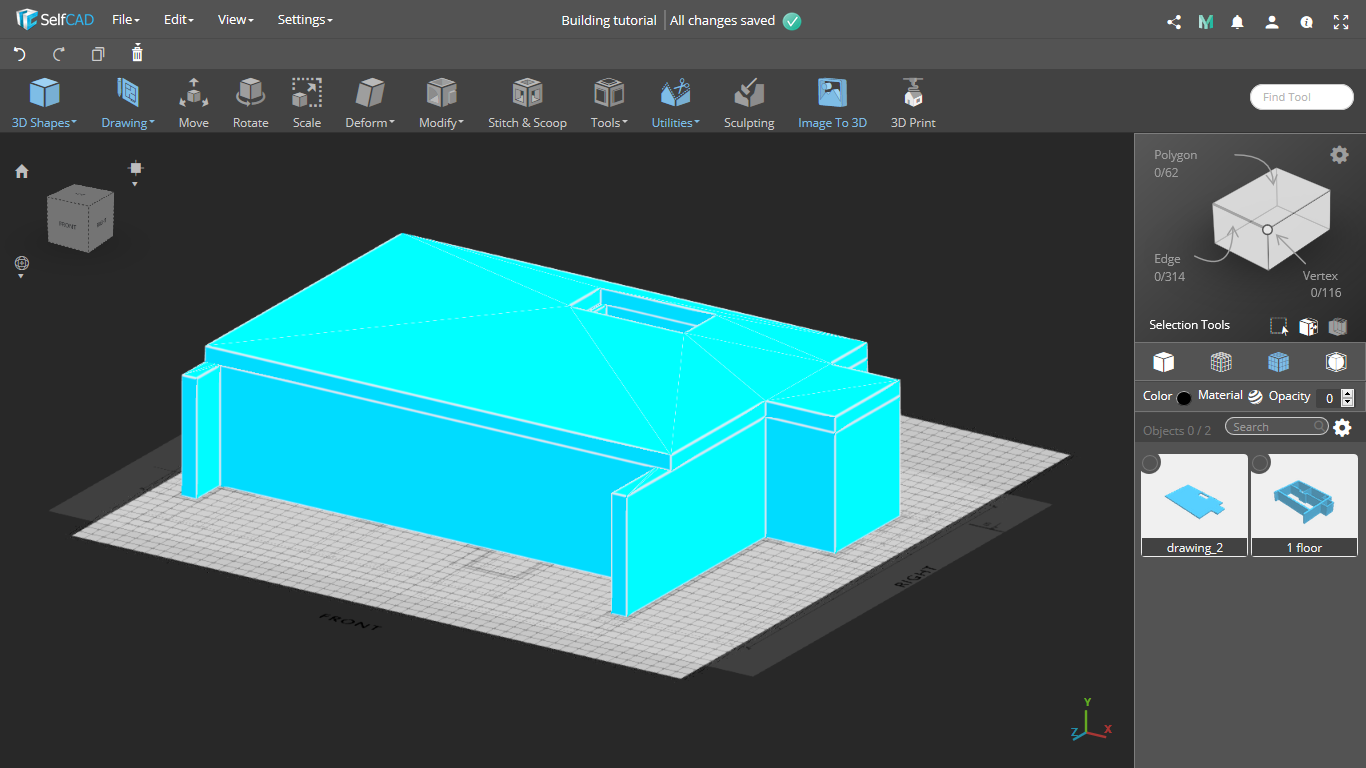
Task: Click the Share icon
Action: click(1174, 21)
